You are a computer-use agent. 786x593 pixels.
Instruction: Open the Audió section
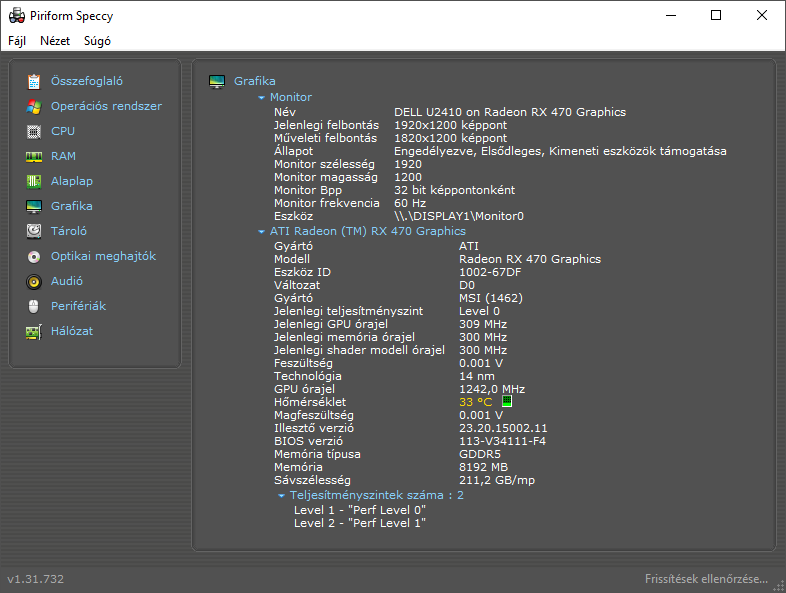[x=67, y=281]
